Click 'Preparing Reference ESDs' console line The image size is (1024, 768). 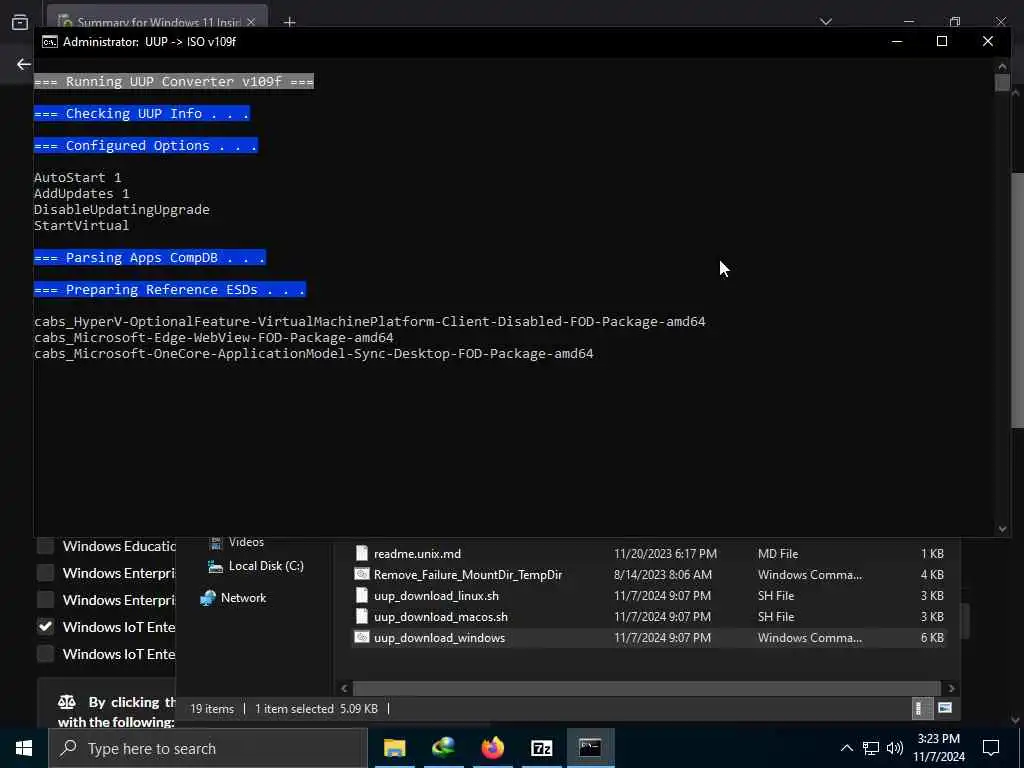170,289
